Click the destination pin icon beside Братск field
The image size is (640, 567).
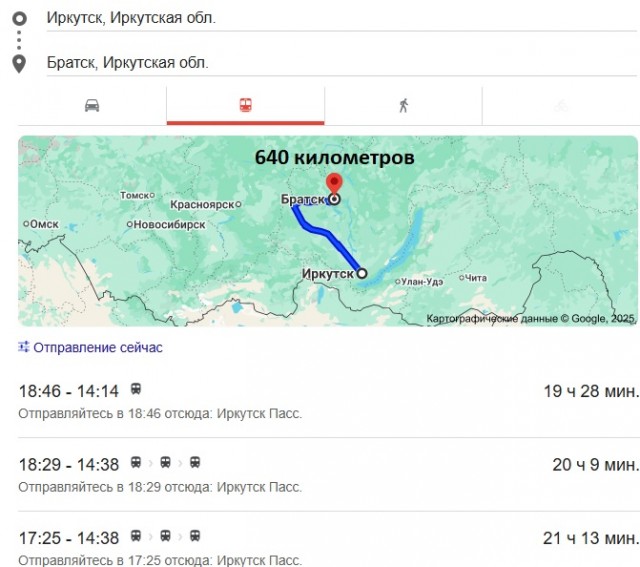[19, 64]
